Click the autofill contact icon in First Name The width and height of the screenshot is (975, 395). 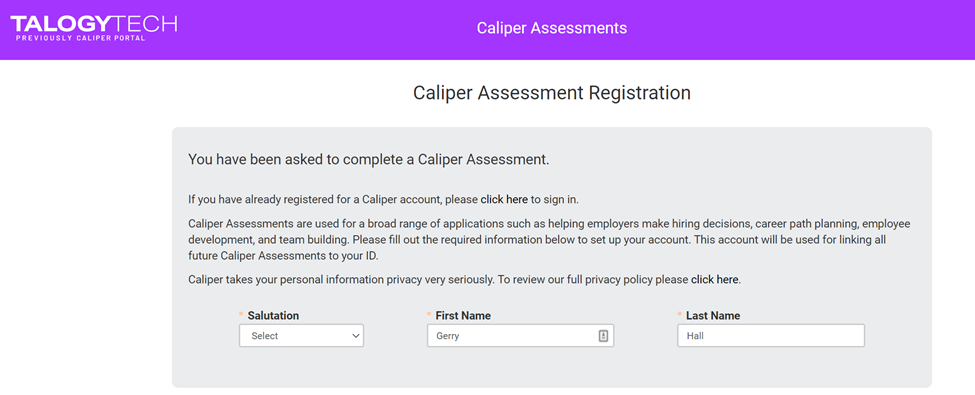[x=603, y=336]
